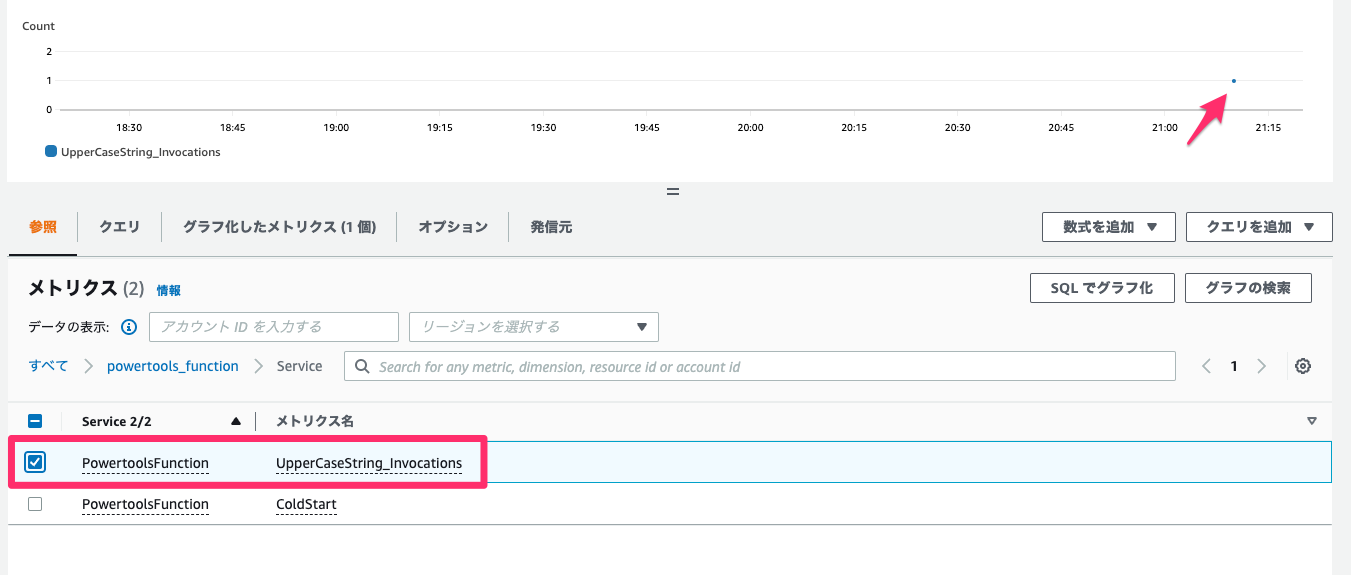Screen dimensions: 1351x575
Task: Toggle the select-all checkbox in table header
Action: coord(35,422)
